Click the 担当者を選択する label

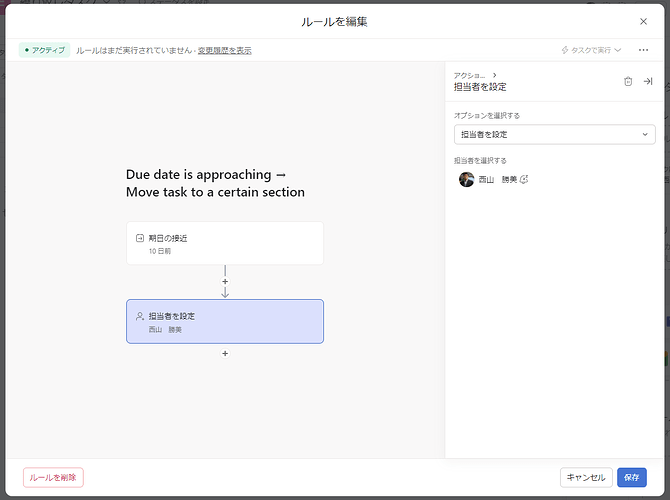point(480,161)
